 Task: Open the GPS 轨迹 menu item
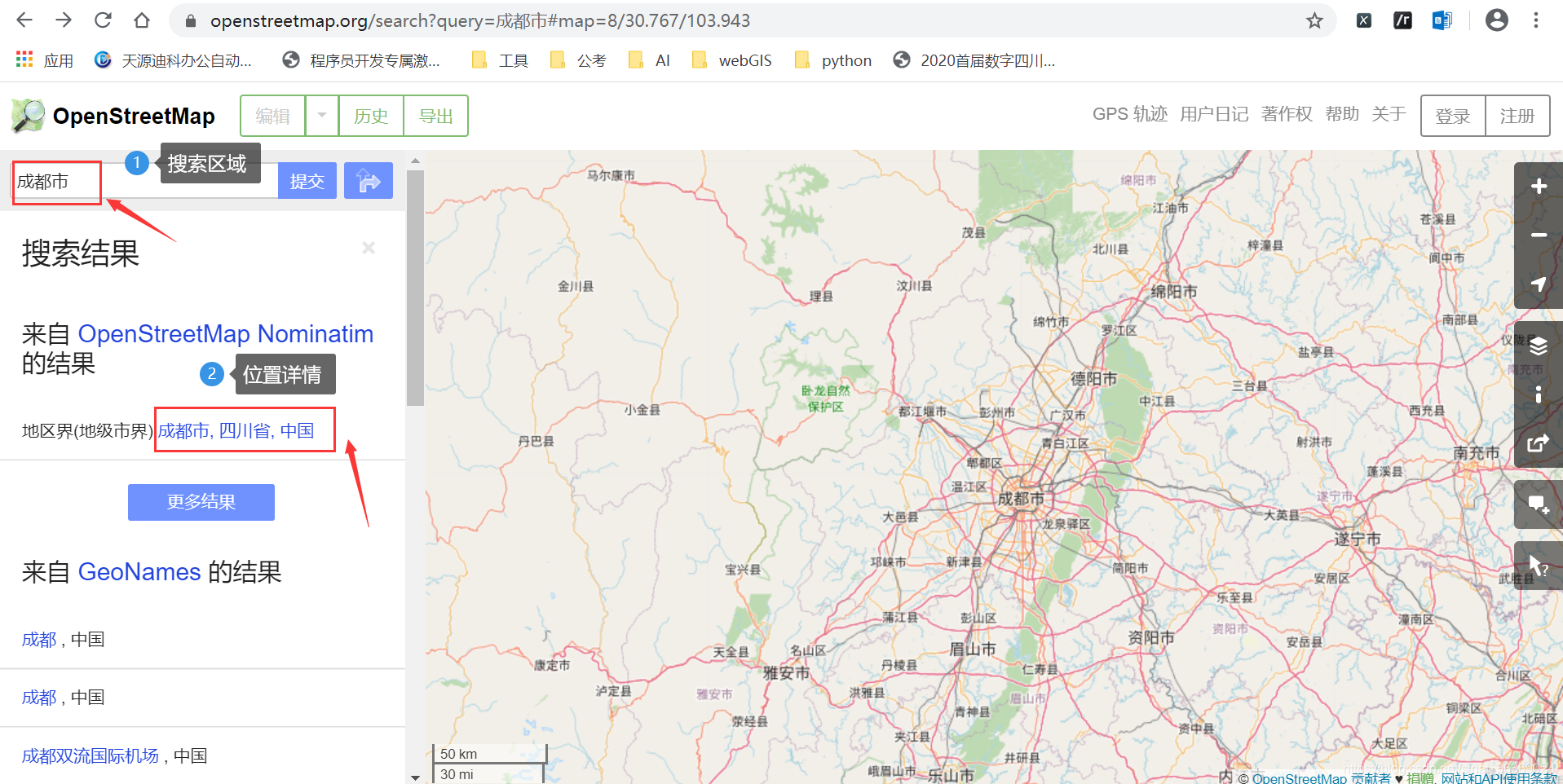[1130, 114]
